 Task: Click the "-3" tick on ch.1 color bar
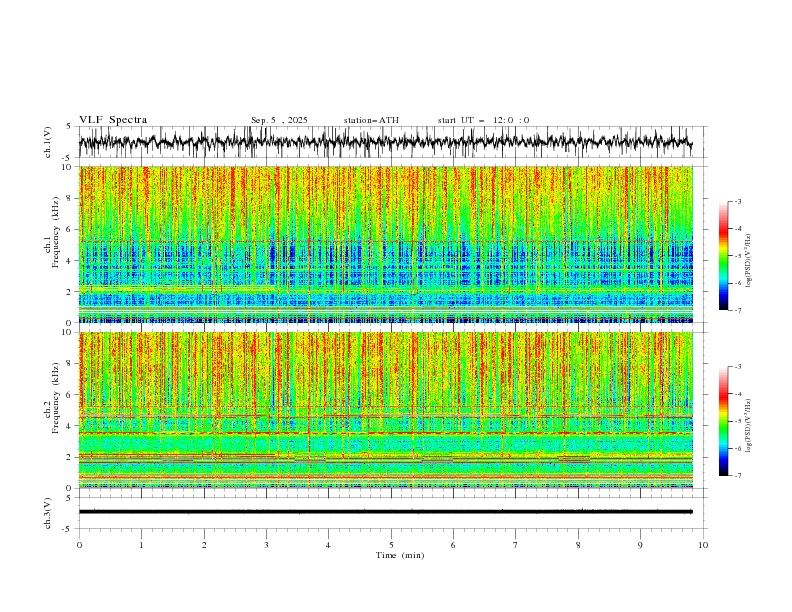738,201
